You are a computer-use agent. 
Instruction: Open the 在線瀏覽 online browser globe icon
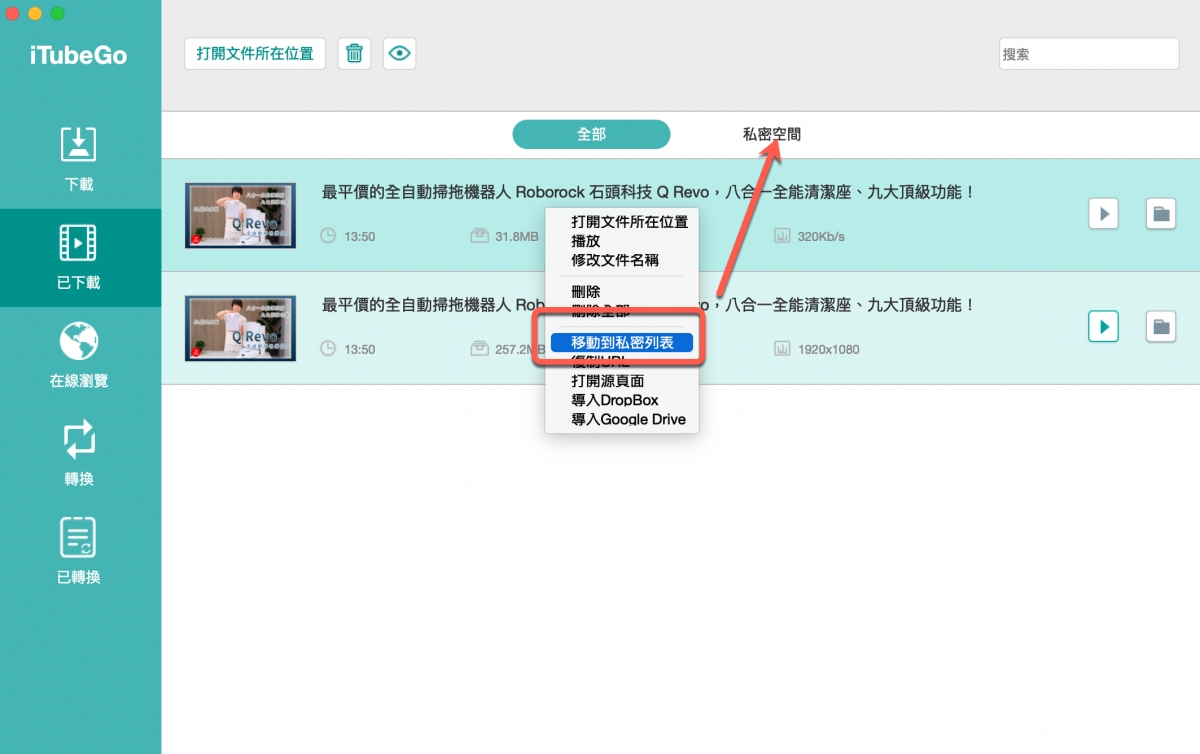(79, 342)
